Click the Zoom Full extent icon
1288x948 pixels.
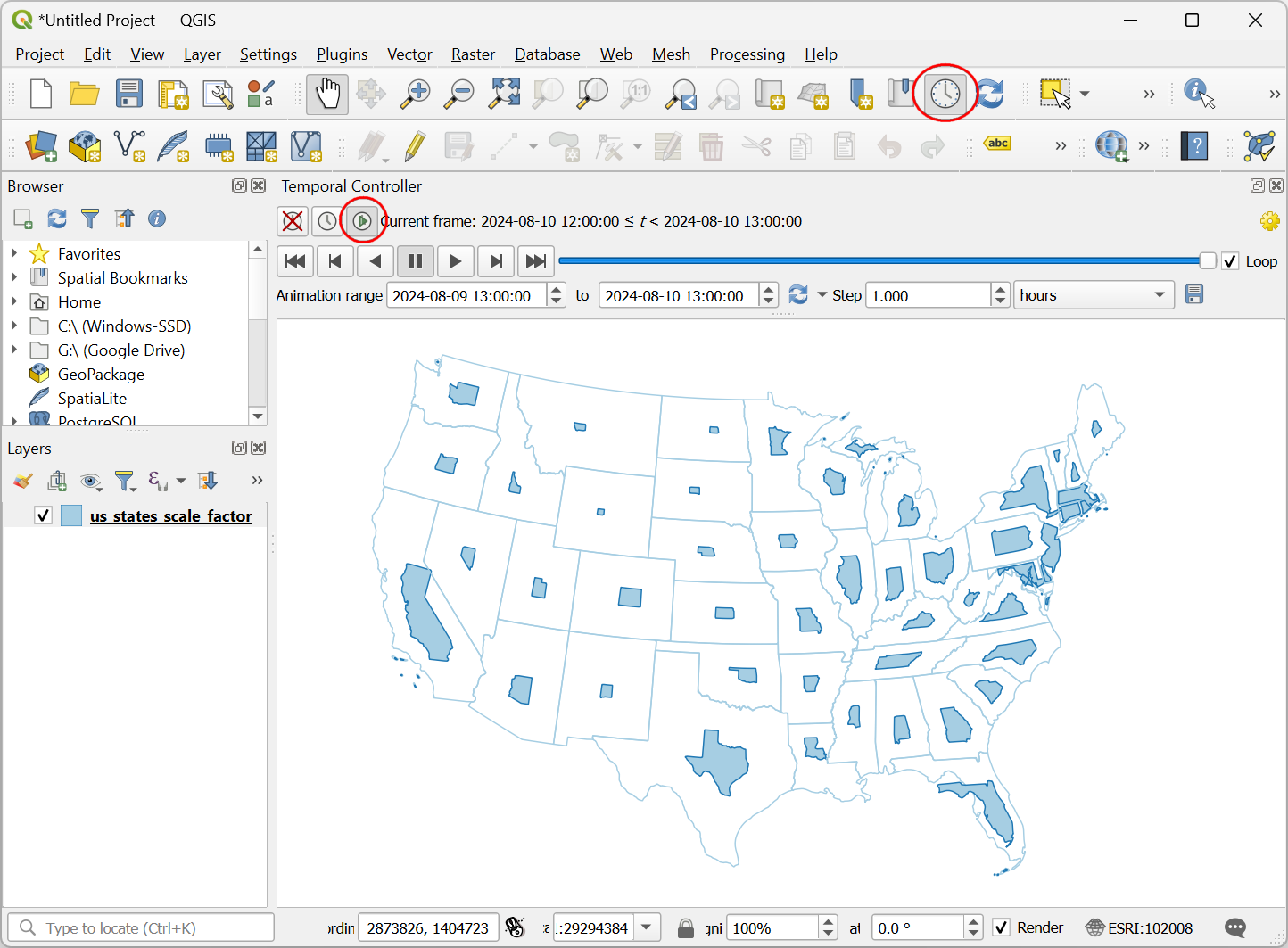pyautogui.click(x=504, y=94)
